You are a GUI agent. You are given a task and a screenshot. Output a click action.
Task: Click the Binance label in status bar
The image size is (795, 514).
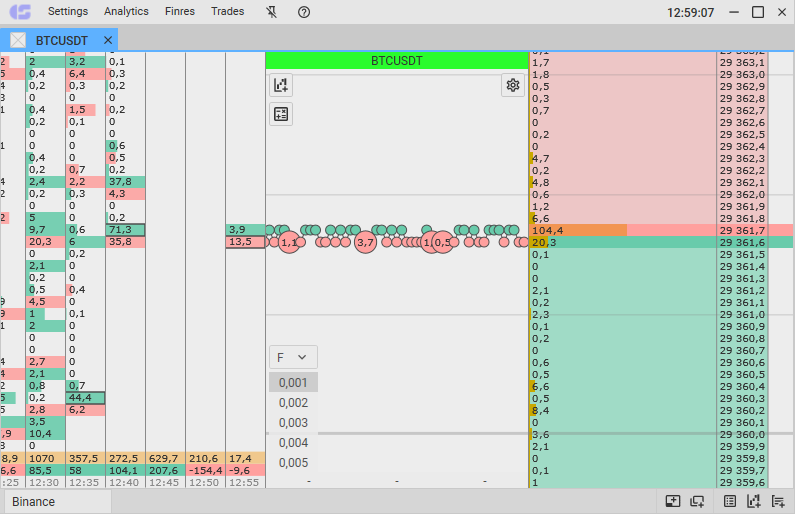click(34, 501)
